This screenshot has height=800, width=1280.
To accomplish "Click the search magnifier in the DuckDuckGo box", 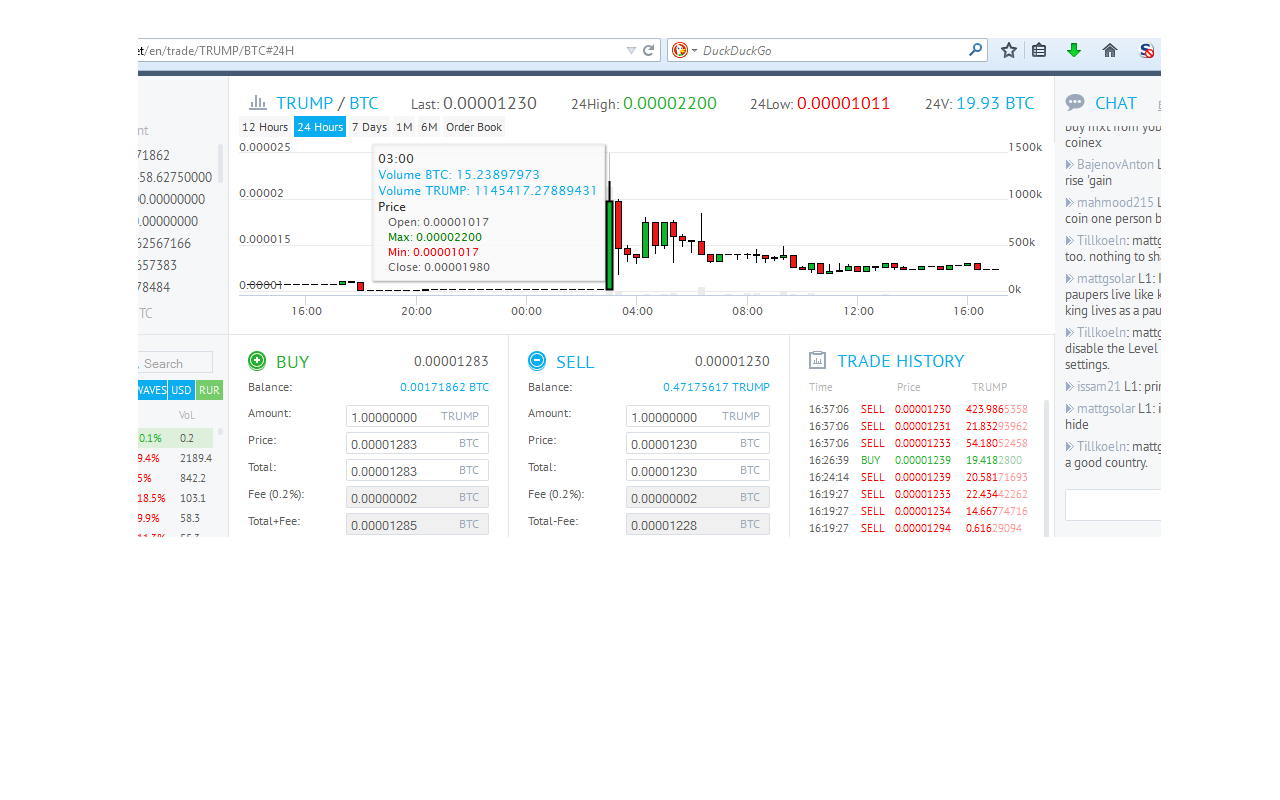I will click(976, 50).
